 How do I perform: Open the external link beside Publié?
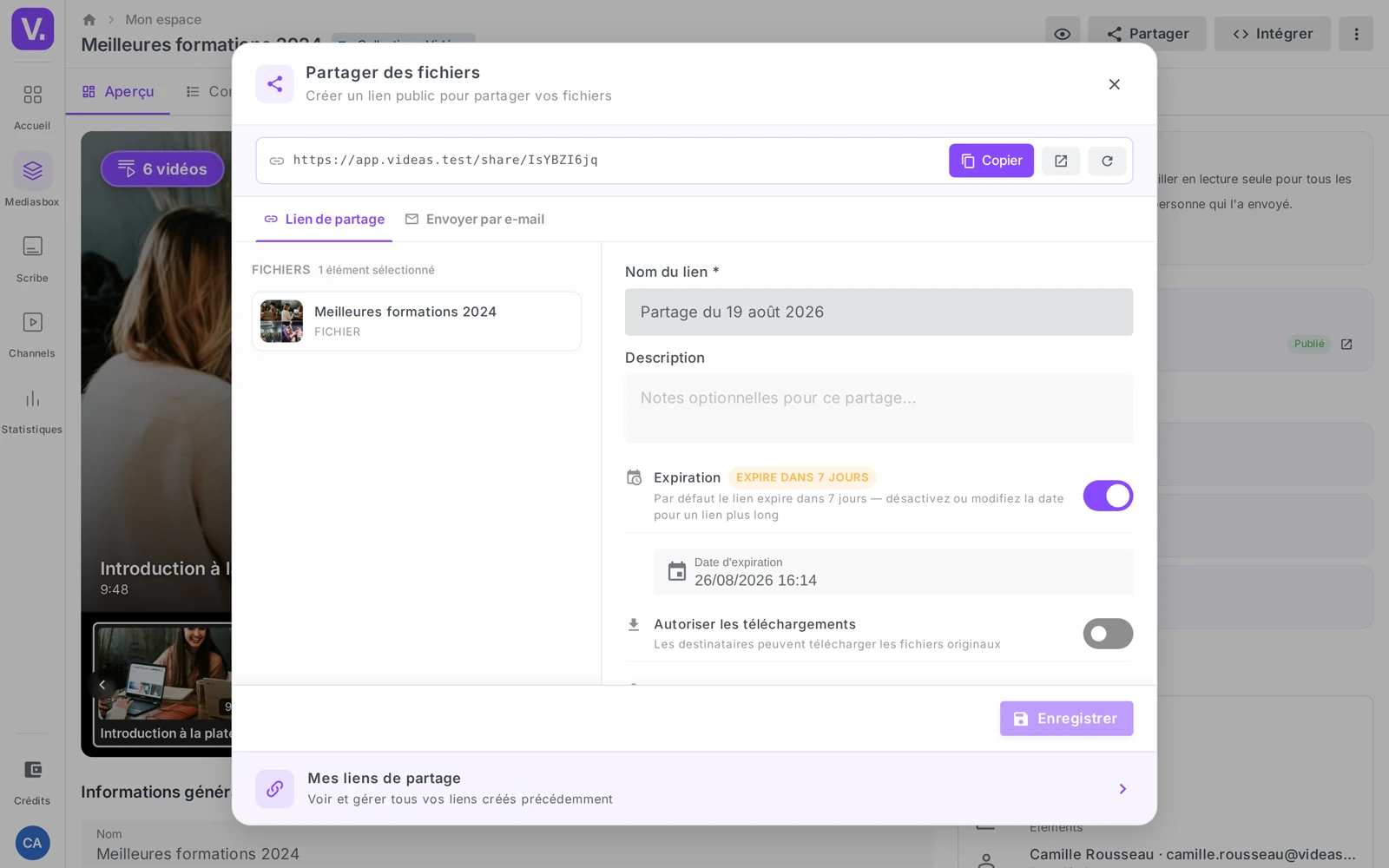pyautogui.click(x=1346, y=345)
